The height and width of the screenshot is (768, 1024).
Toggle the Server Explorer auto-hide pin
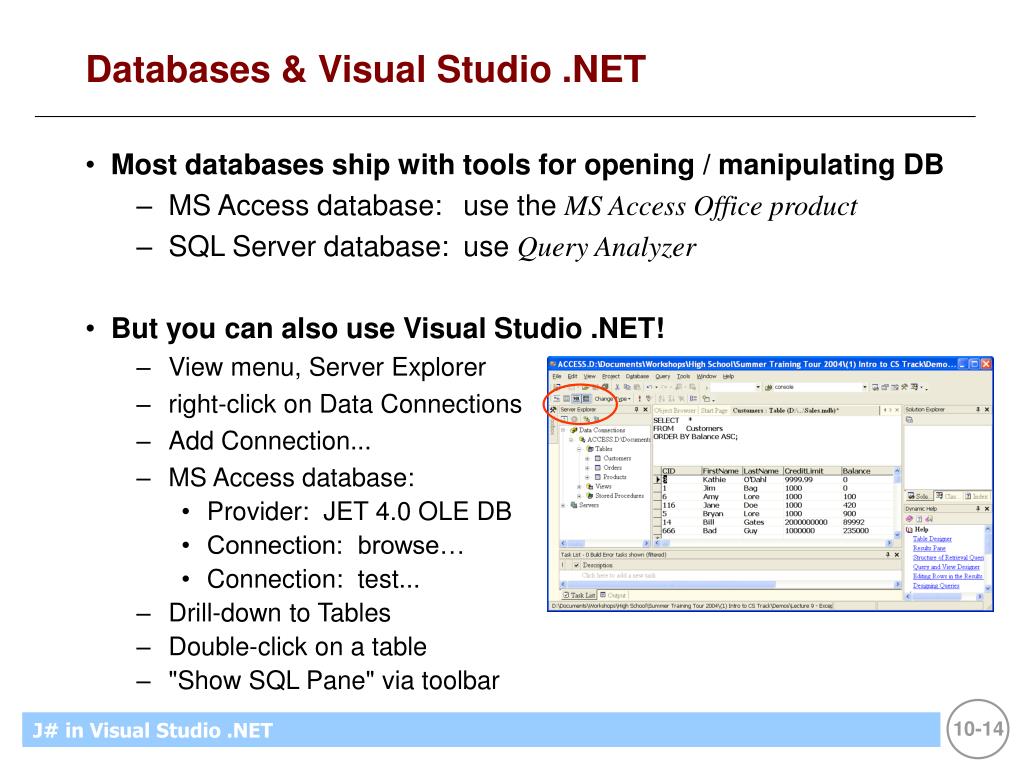pos(636,409)
